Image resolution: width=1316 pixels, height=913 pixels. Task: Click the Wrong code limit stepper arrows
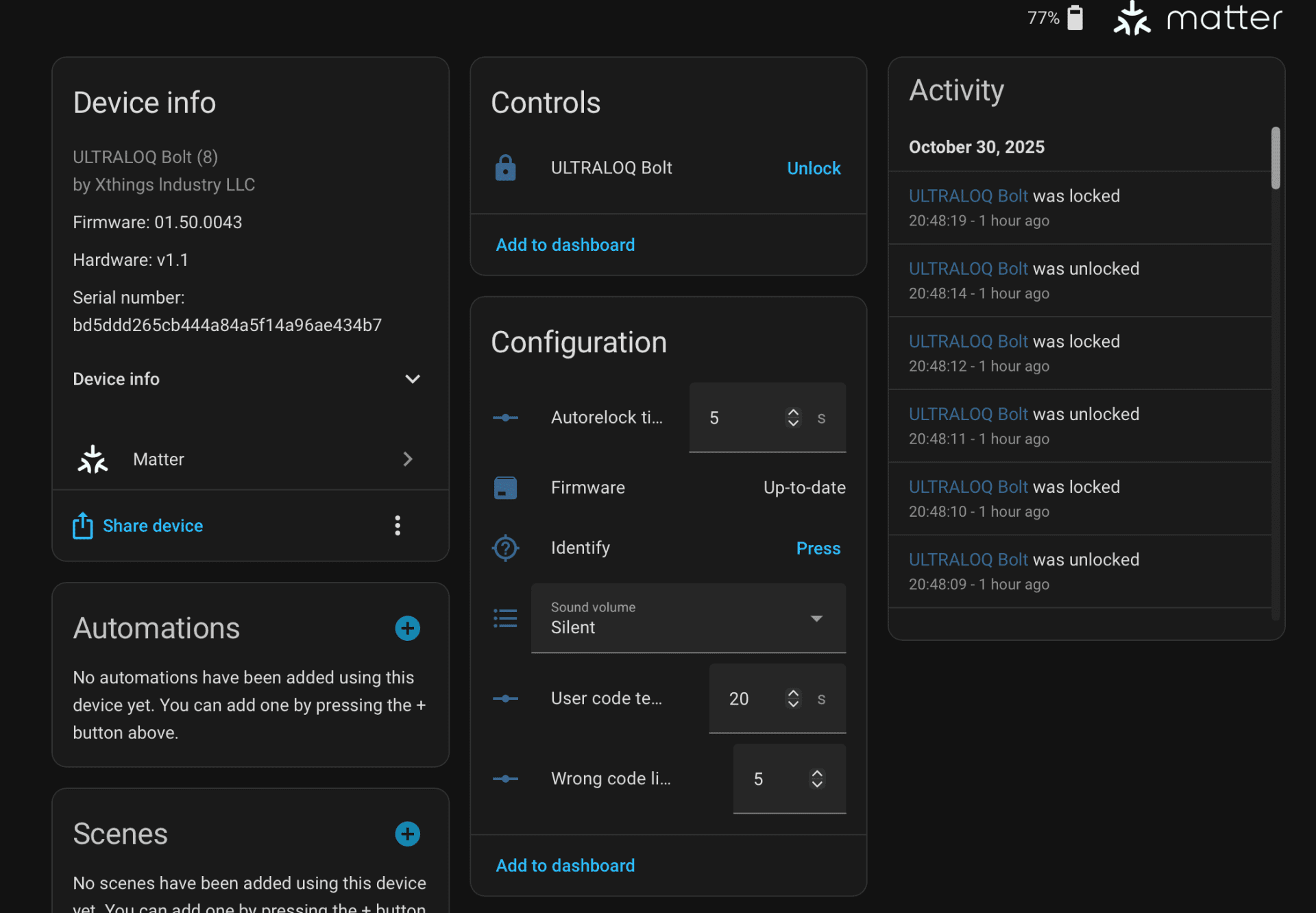coord(817,779)
